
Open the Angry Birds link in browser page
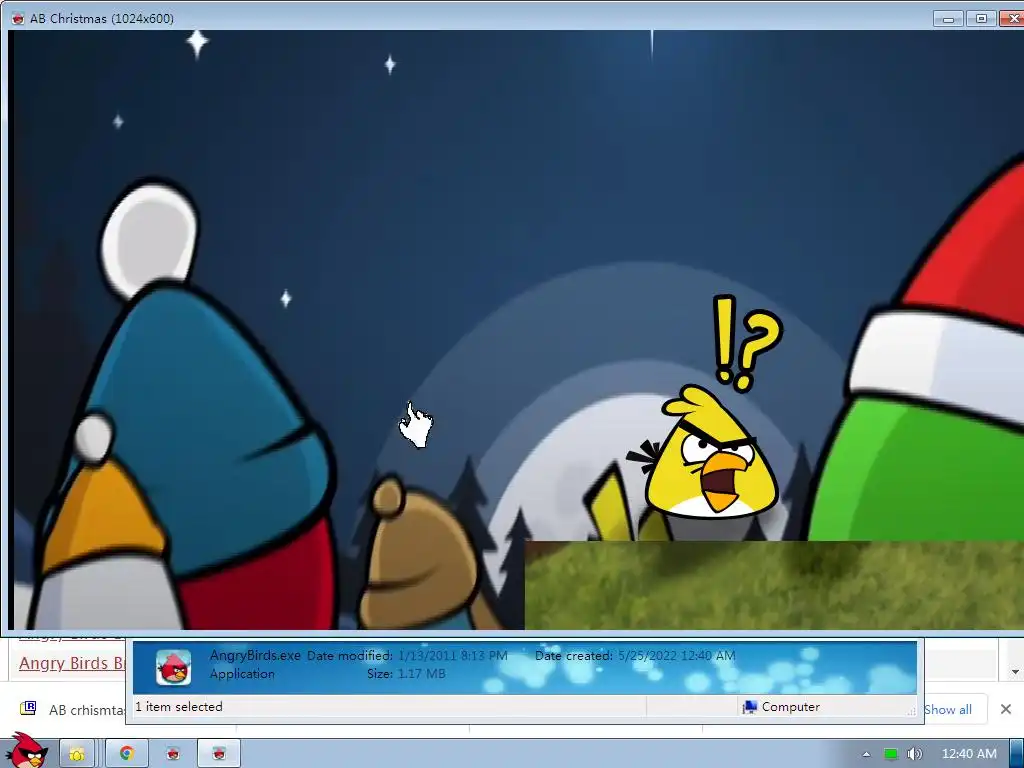72,663
